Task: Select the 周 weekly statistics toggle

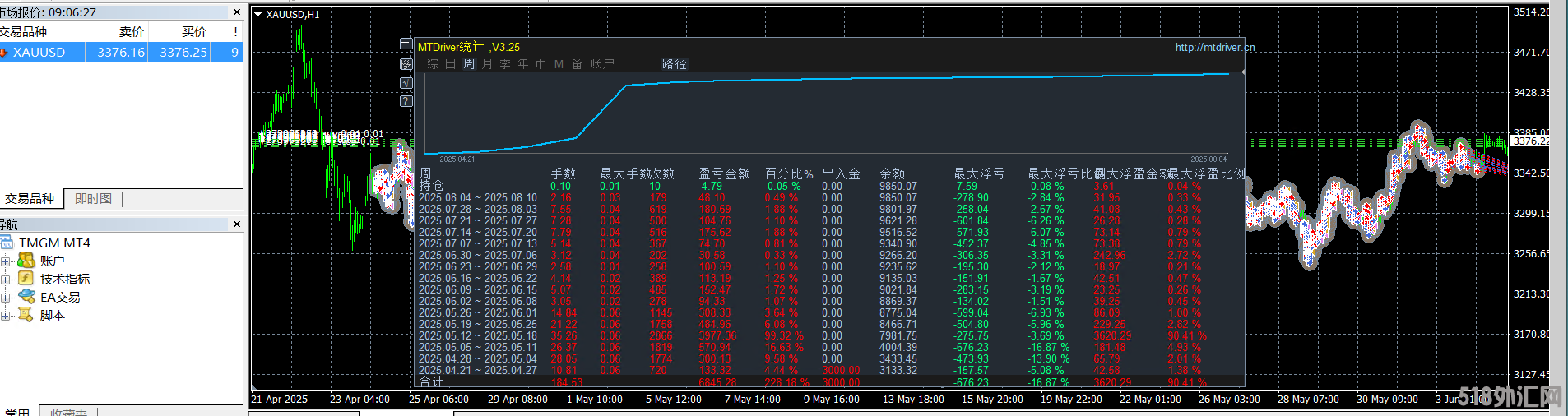Action: tap(469, 64)
